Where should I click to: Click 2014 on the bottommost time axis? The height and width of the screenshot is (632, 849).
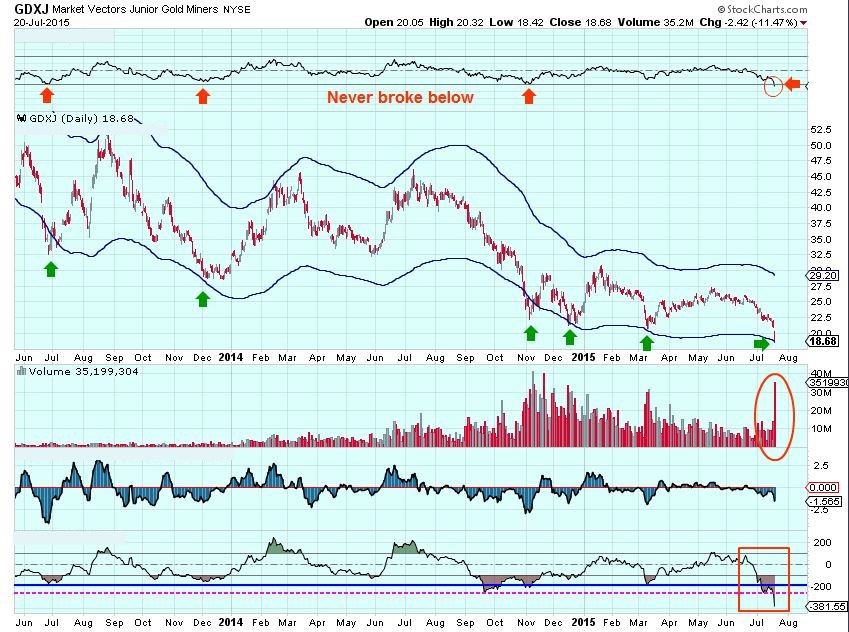(231, 622)
